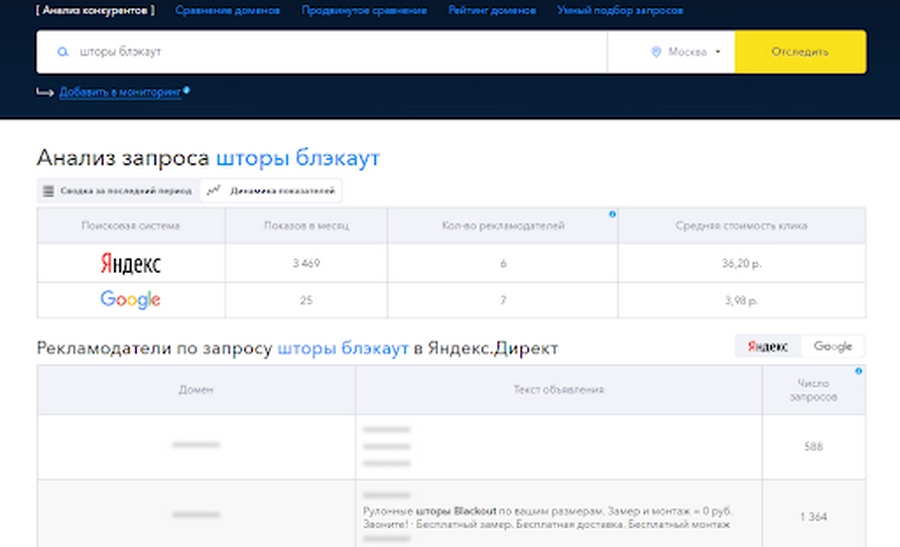
Task: Switch advertisers list to Яндекс
Action: tap(768, 346)
